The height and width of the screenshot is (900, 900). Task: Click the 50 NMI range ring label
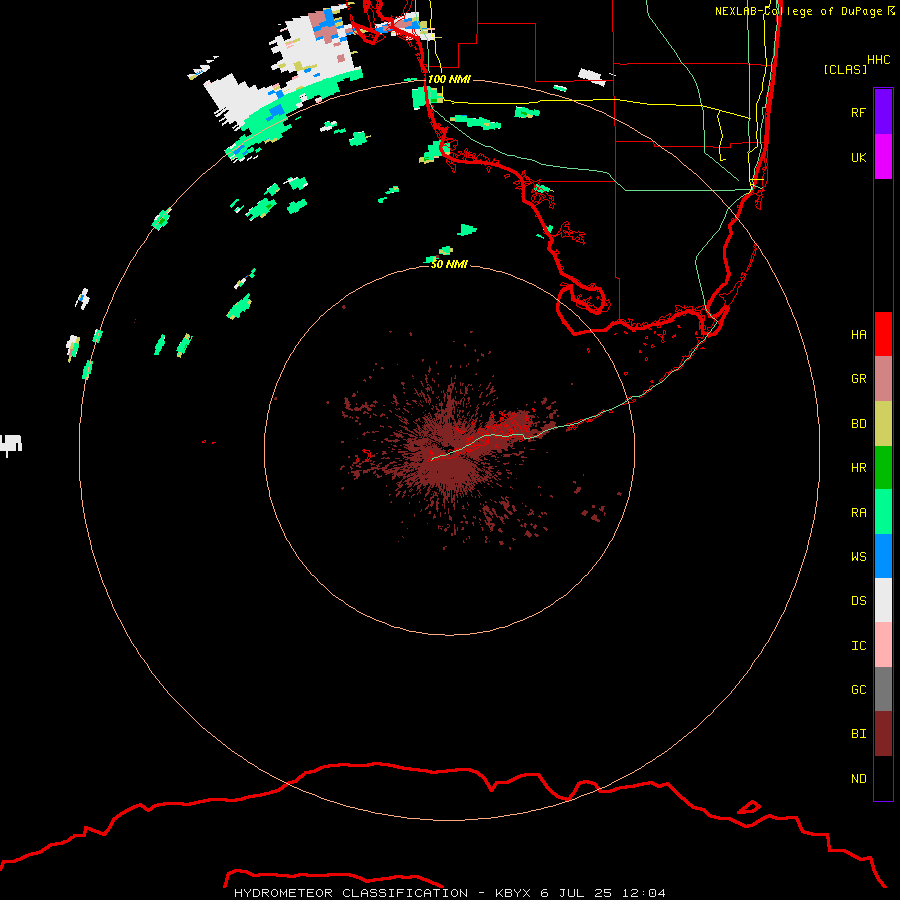coord(449,264)
